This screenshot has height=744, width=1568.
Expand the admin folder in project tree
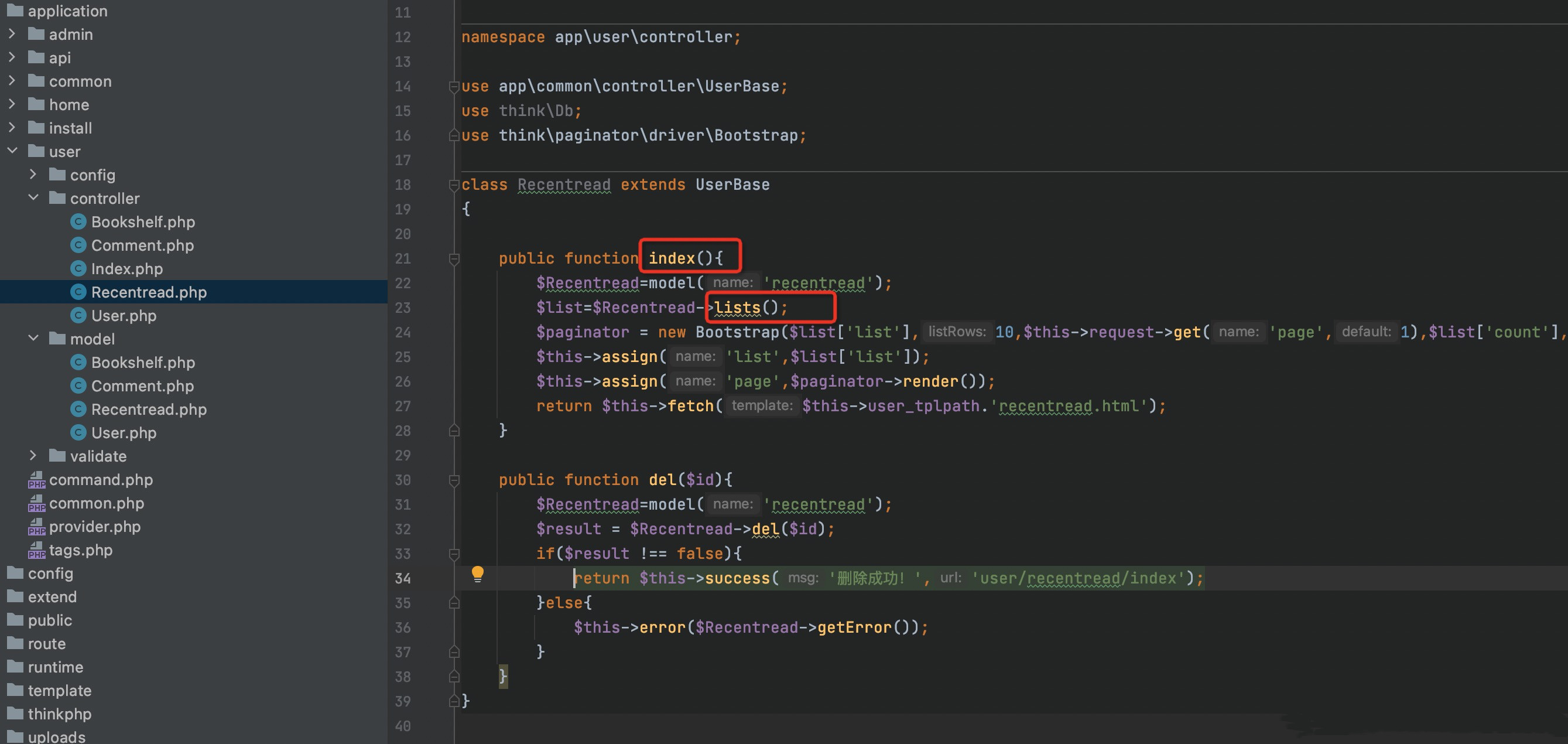[12, 34]
